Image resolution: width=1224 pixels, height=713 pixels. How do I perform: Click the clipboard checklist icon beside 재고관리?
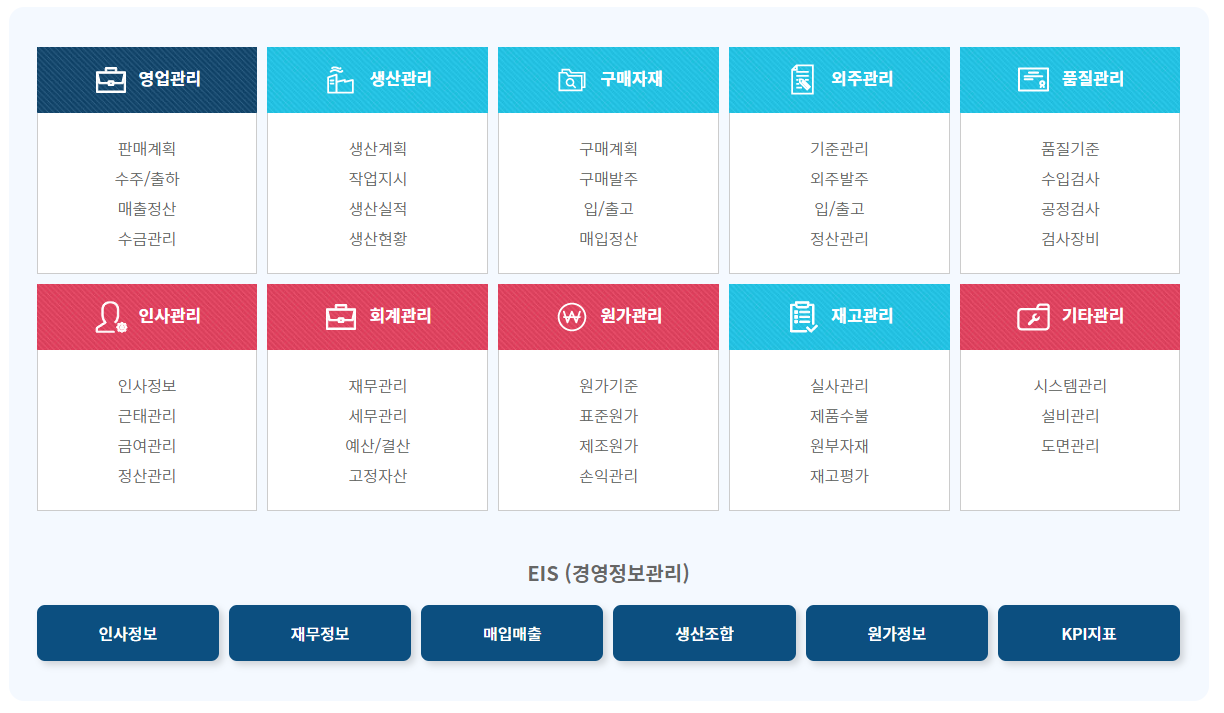pyautogui.click(x=803, y=317)
